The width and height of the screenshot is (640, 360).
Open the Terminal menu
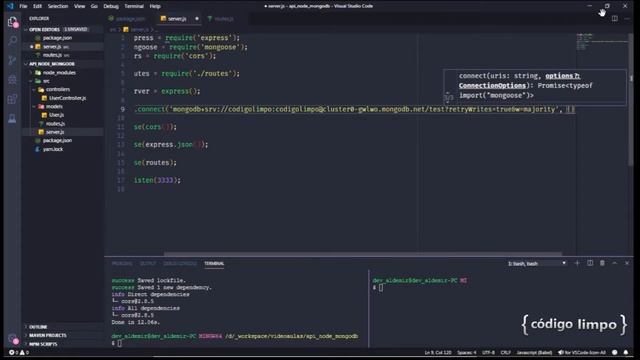pyautogui.click(x=134, y=6)
